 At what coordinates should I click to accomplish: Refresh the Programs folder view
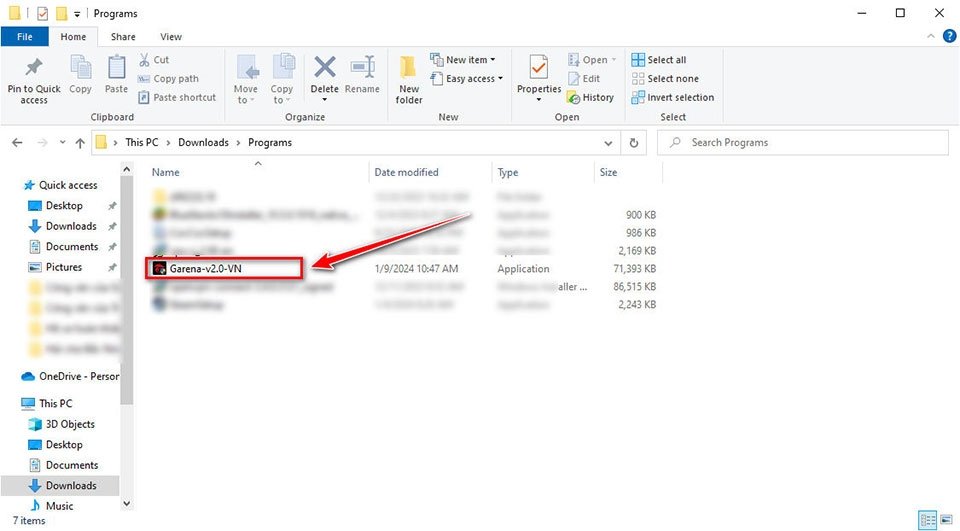[x=634, y=143]
